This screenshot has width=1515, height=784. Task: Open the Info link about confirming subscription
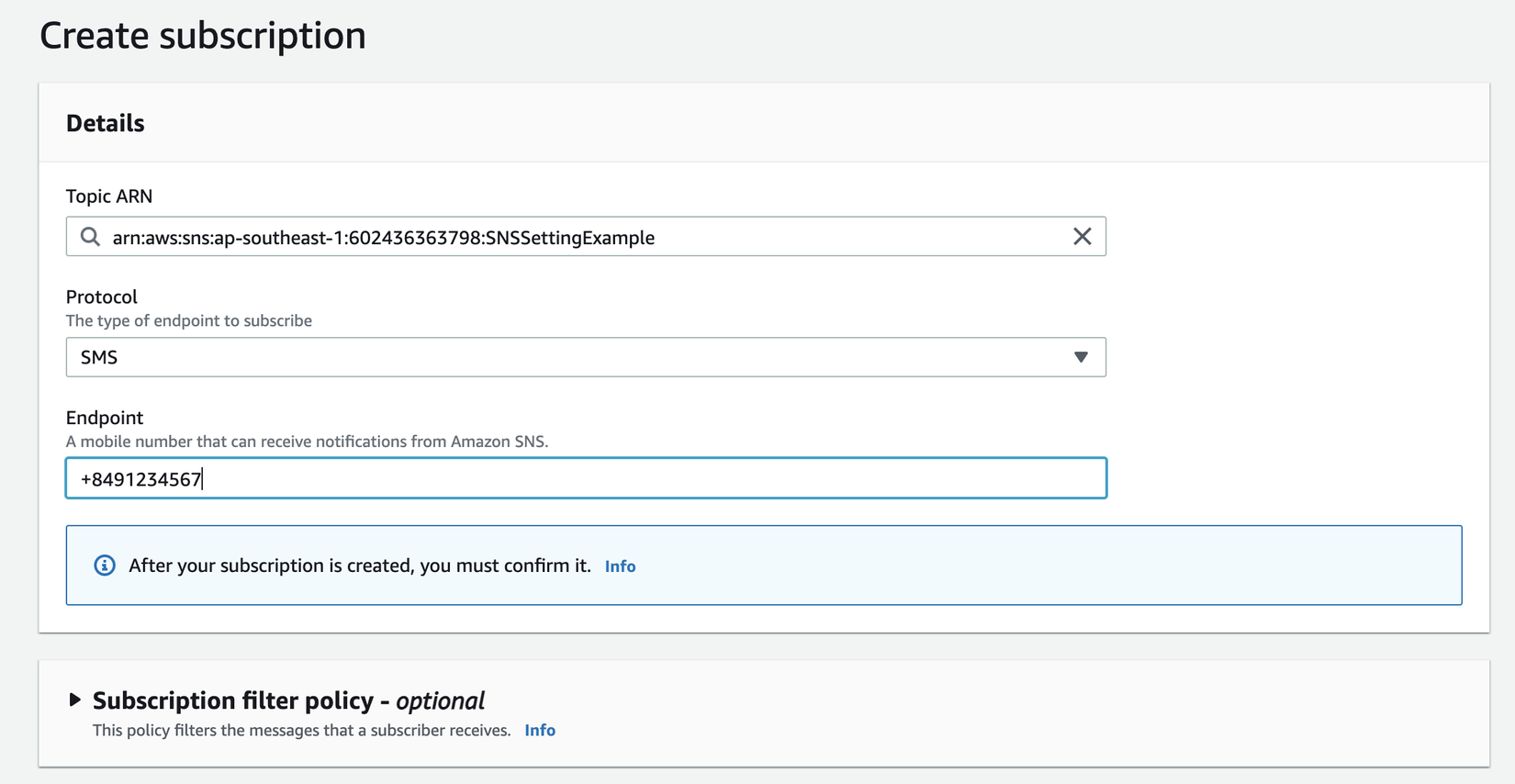point(620,566)
